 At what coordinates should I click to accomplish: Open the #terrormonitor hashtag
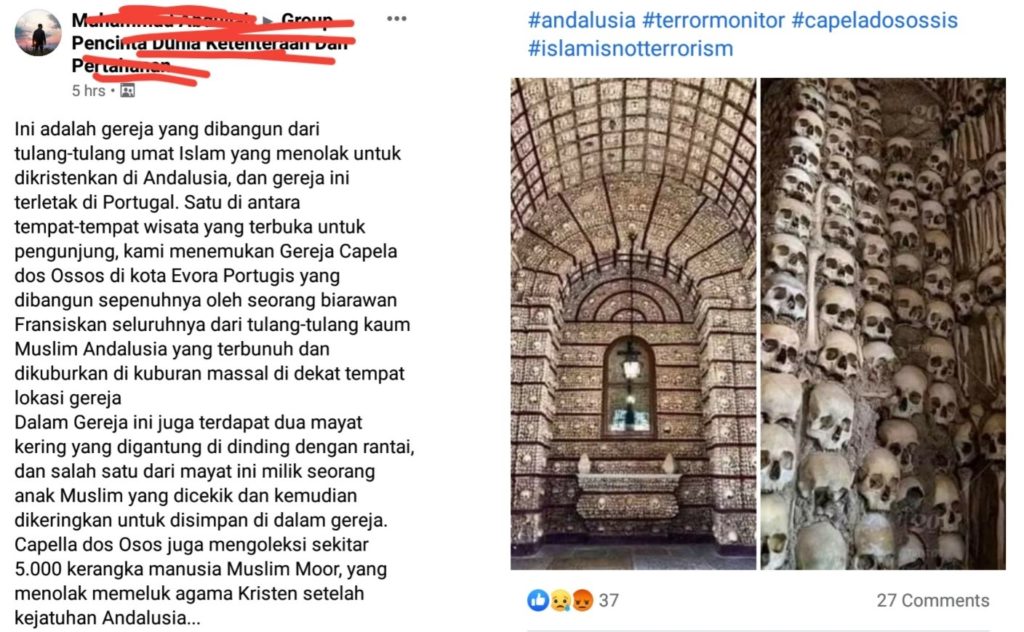tap(713, 20)
